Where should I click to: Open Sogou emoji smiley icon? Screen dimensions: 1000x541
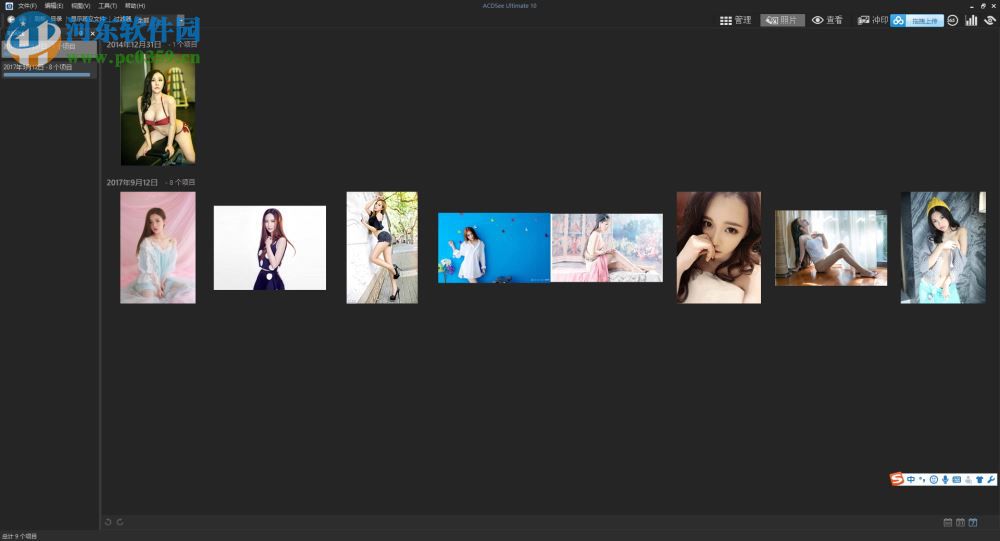click(x=934, y=480)
